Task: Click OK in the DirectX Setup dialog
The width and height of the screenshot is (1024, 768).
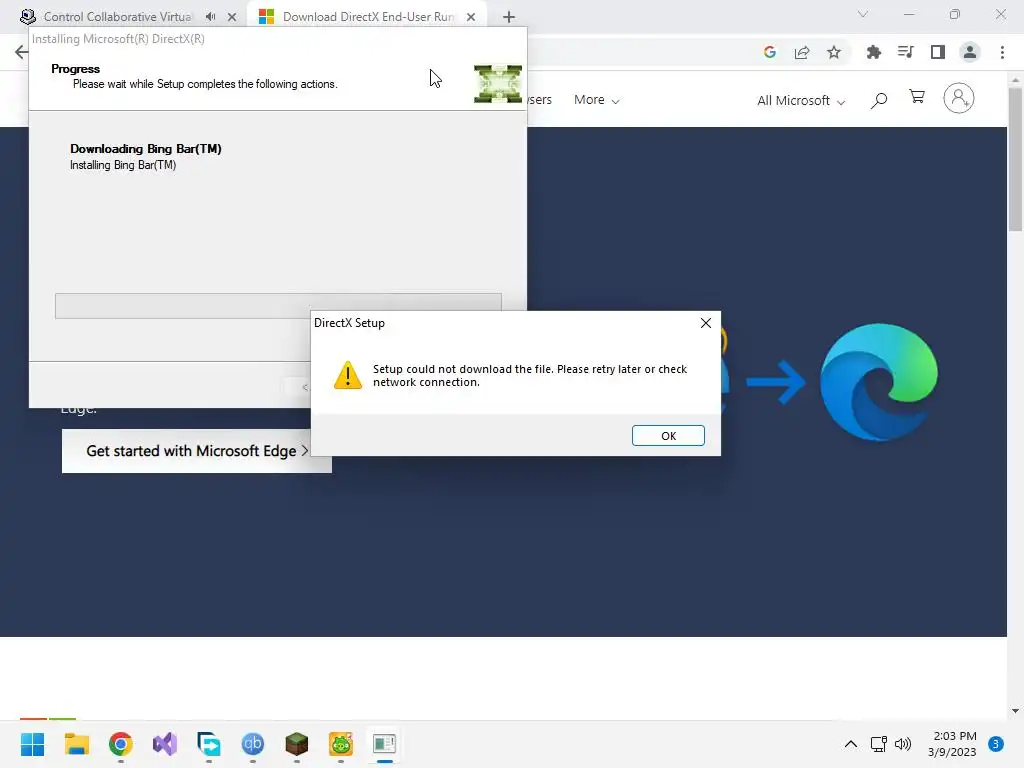Action: pos(668,436)
